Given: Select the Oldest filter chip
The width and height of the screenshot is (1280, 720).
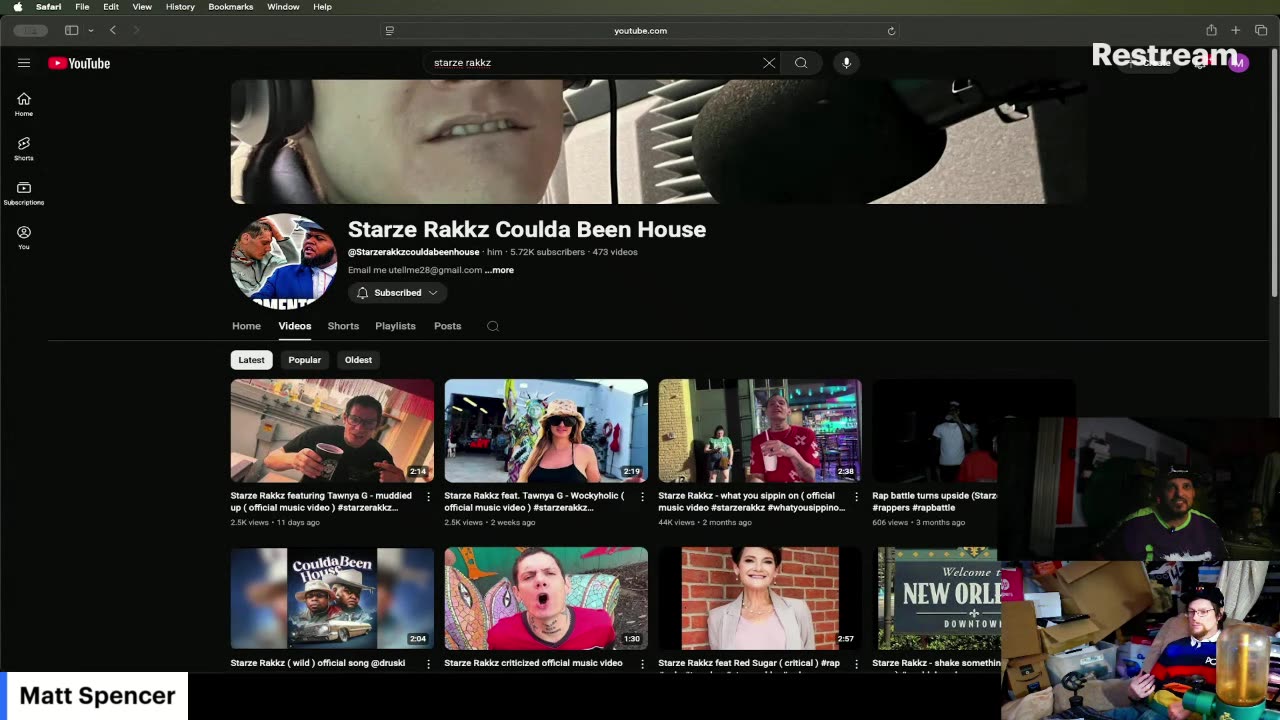Looking at the screenshot, I should 358,360.
